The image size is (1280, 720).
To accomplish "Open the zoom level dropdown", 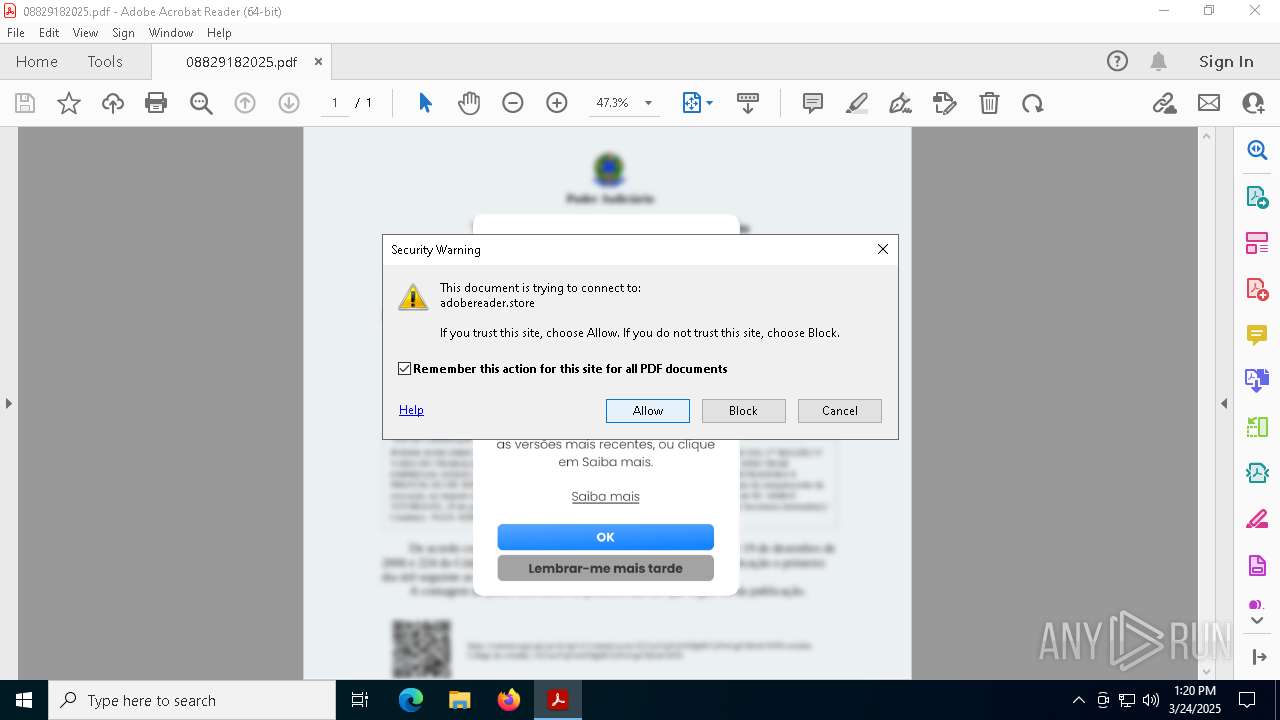I will point(648,103).
